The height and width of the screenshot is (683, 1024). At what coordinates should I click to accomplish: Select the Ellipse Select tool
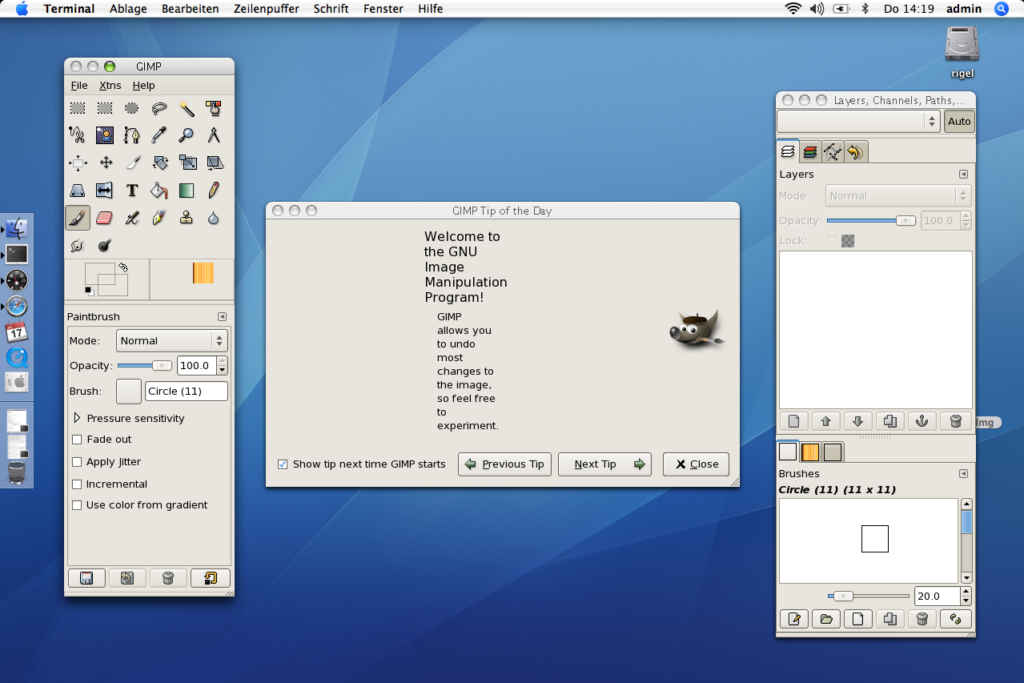click(x=132, y=108)
